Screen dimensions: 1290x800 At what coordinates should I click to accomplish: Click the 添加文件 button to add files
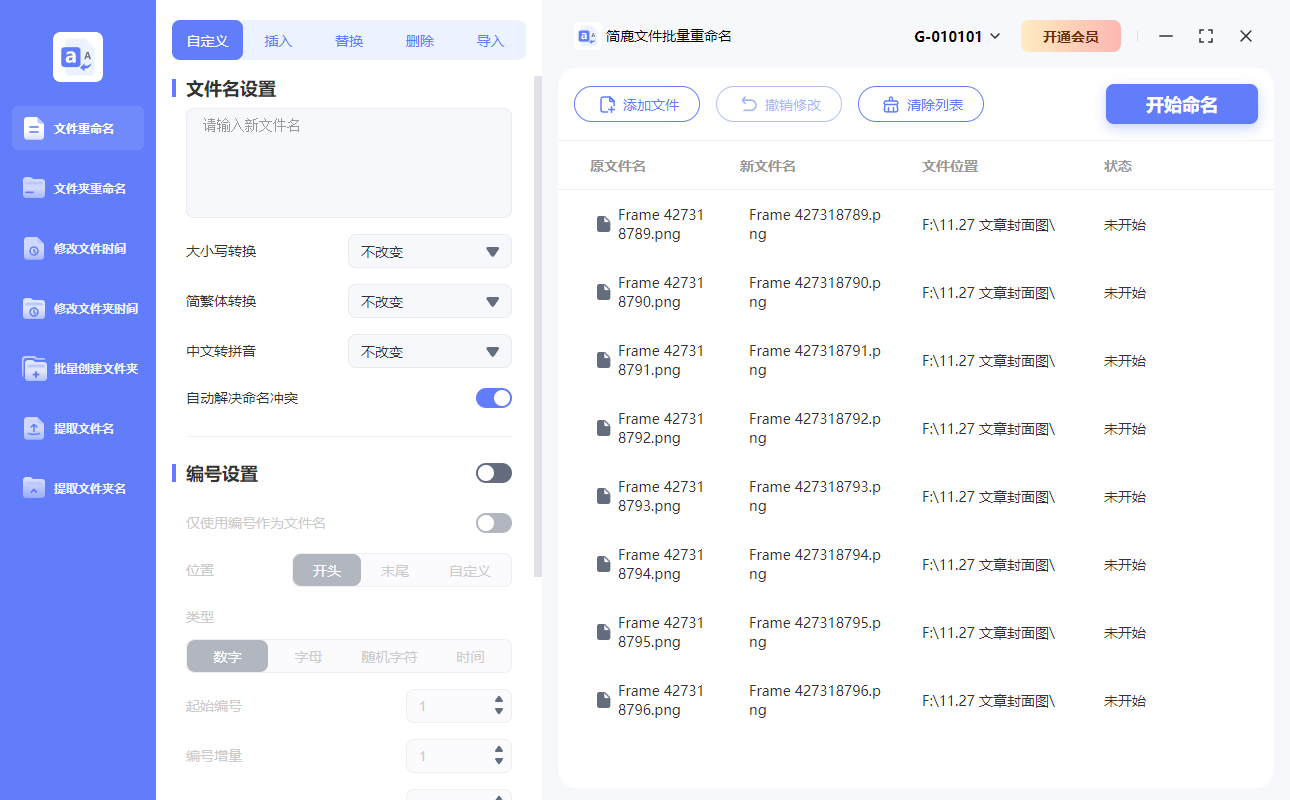637,104
